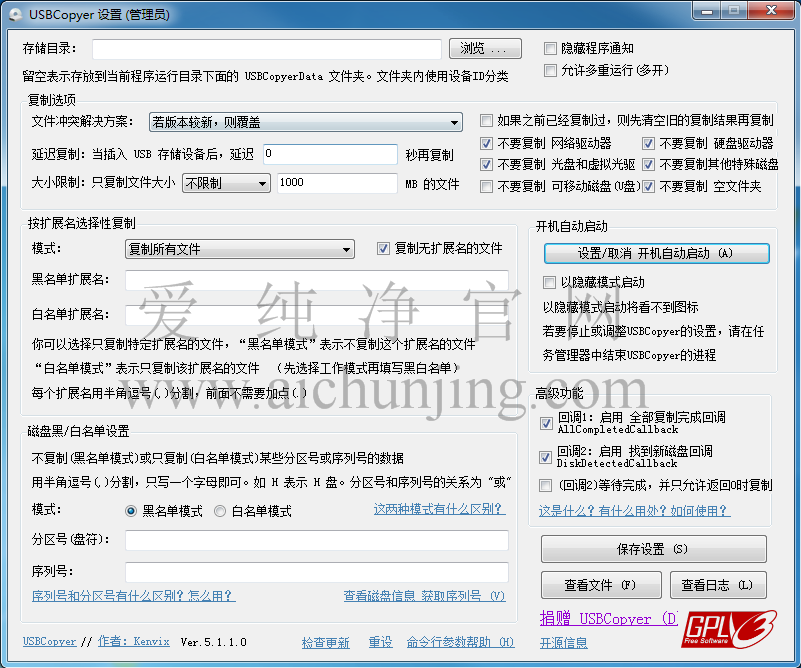This screenshot has width=801, height=668.
Task: Open 文件冲突解决方案 dropdown
Action: 305,123
